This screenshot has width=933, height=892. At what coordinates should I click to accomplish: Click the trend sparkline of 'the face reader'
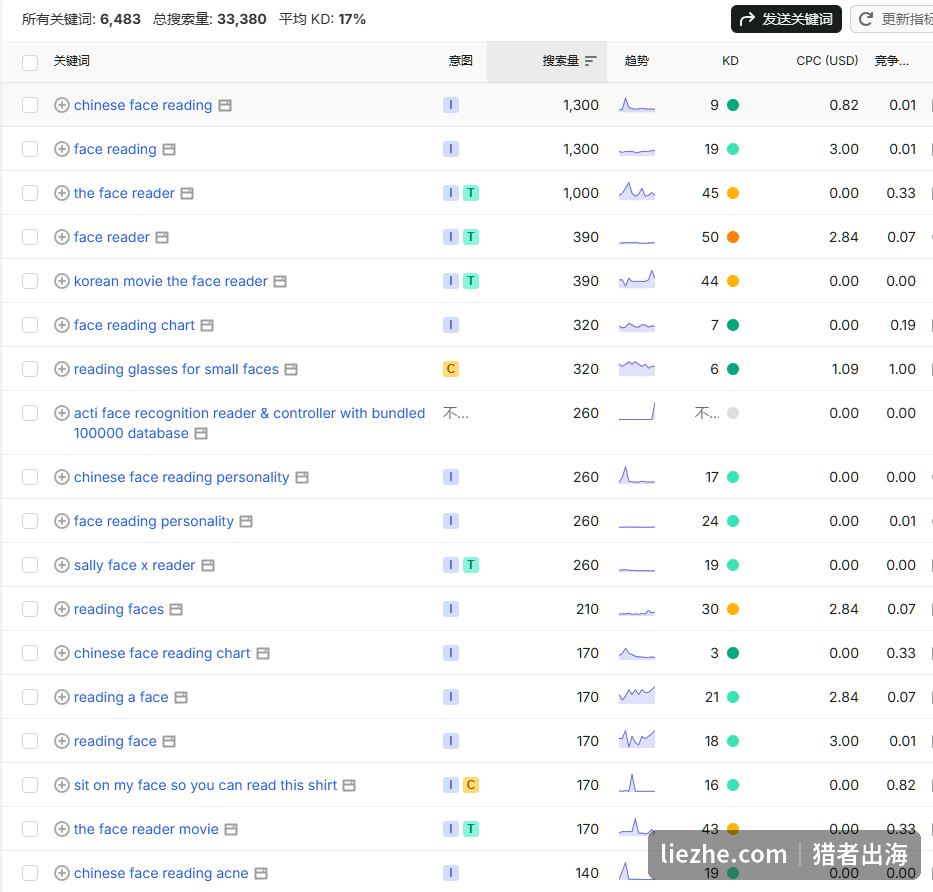tap(637, 192)
